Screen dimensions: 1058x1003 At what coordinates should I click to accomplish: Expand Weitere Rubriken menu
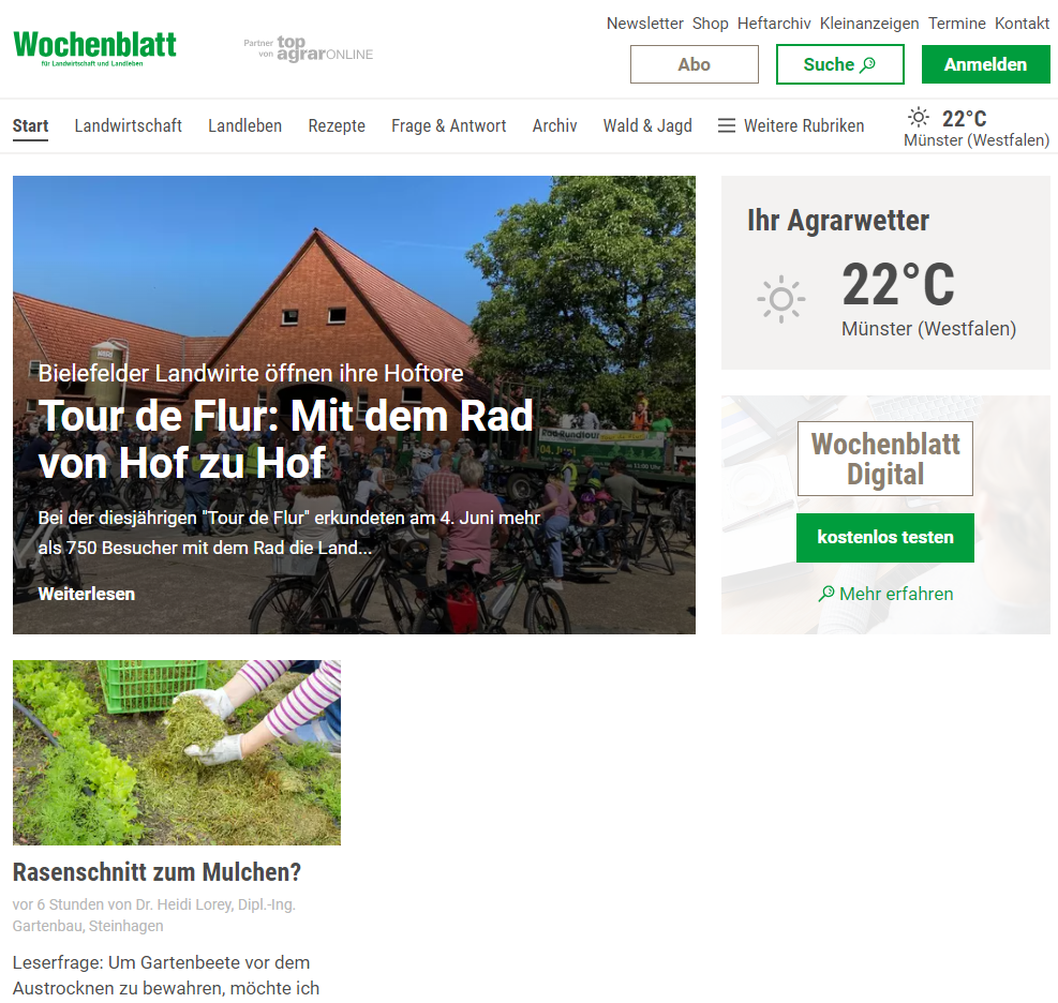791,126
